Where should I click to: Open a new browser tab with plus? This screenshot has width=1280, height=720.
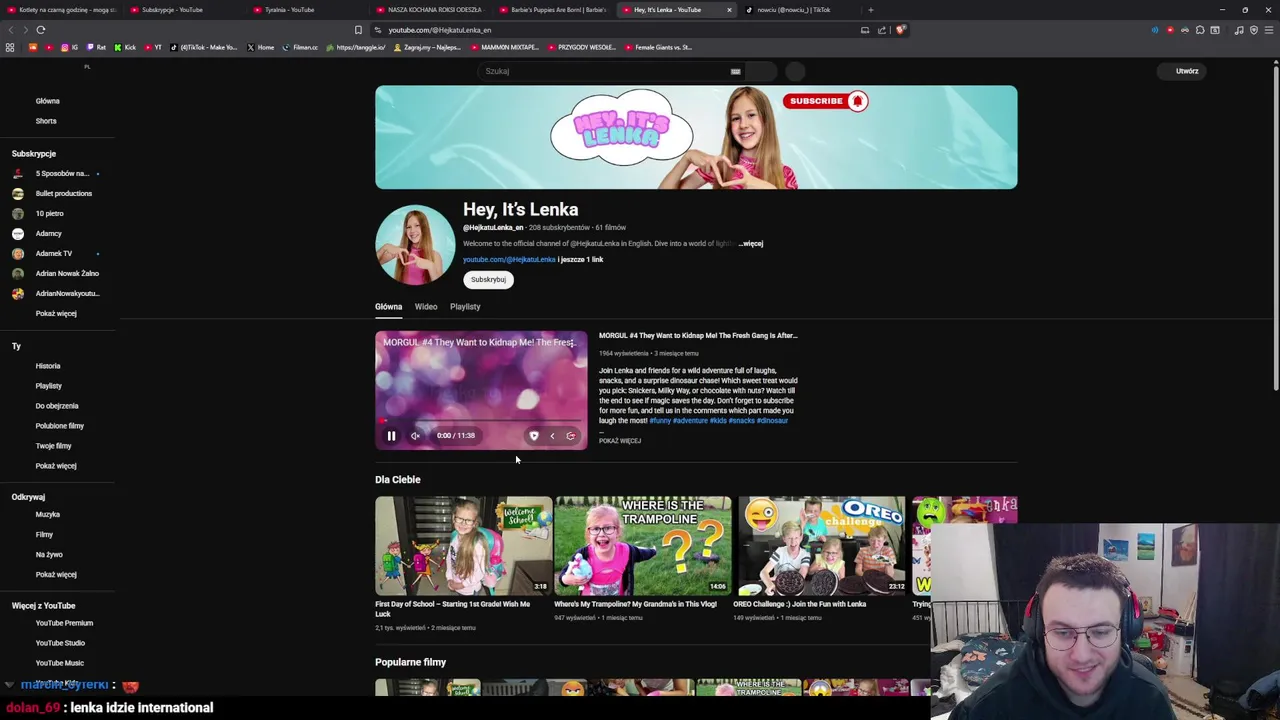pos(870,10)
